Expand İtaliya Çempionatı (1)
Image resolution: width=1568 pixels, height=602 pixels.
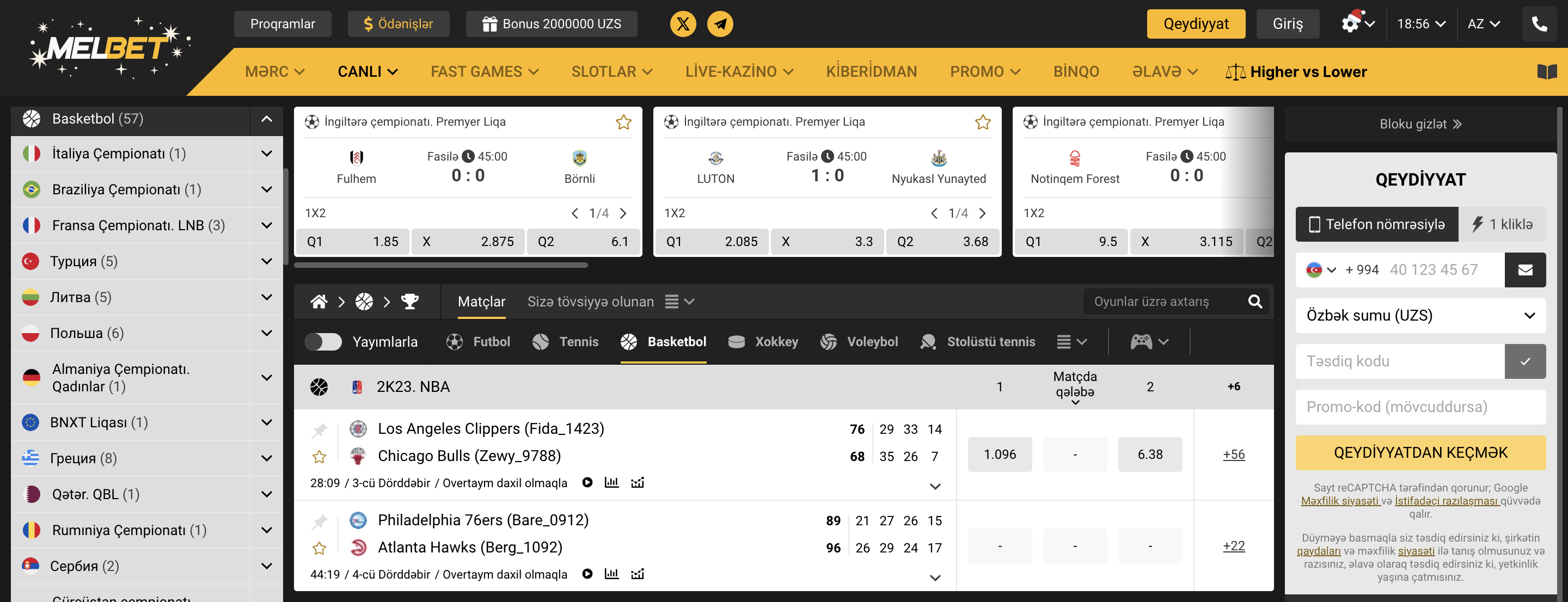[266, 153]
